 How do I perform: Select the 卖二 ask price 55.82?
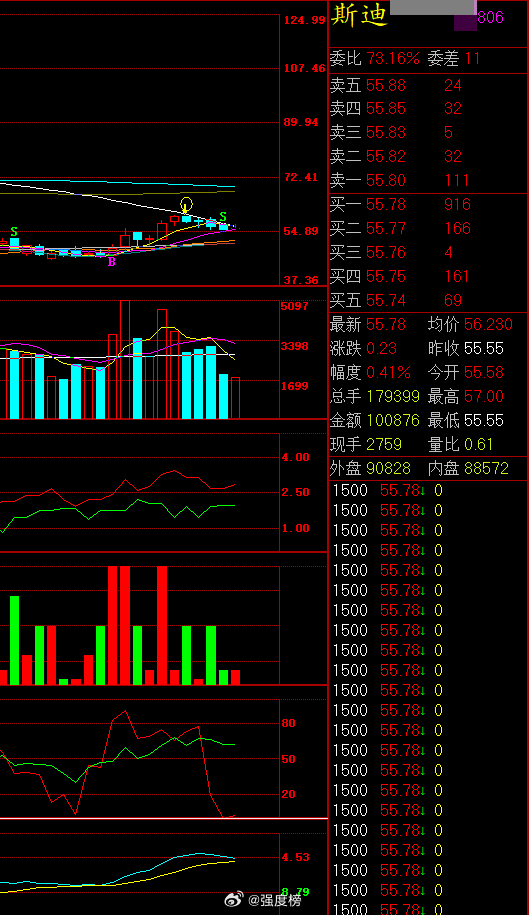[x=386, y=156]
